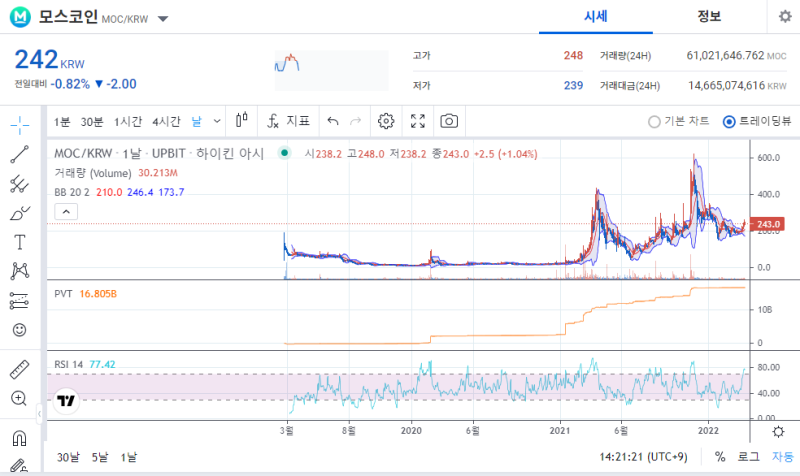Set interval to 4시간
The height and width of the screenshot is (476, 800).
click(x=166, y=121)
